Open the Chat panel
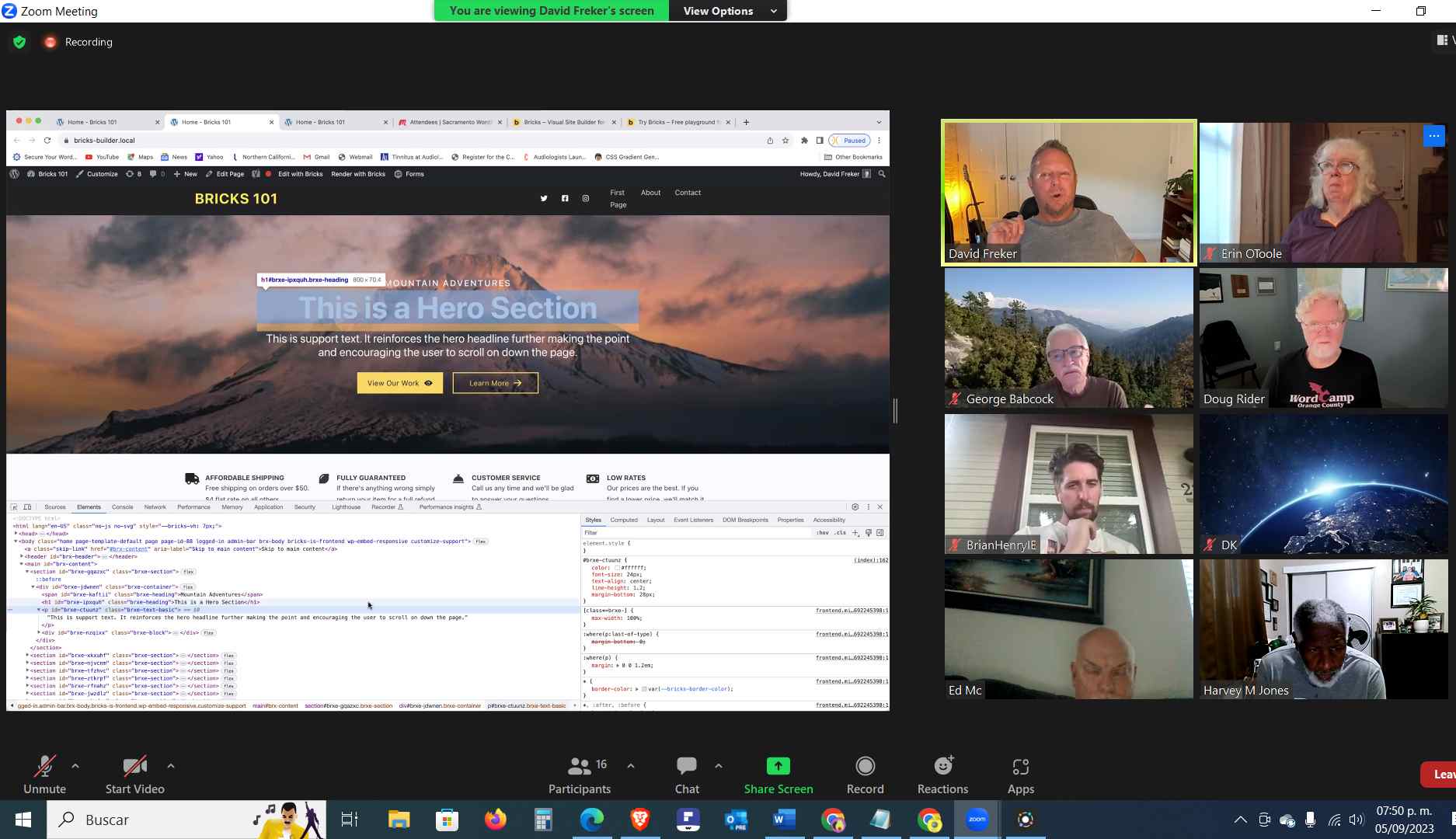The image size is (1456, 839). click(x=686, y=775)
